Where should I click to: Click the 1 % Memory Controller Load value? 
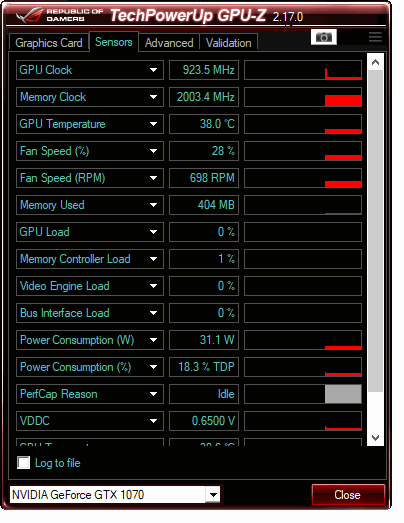click(204, 259)
